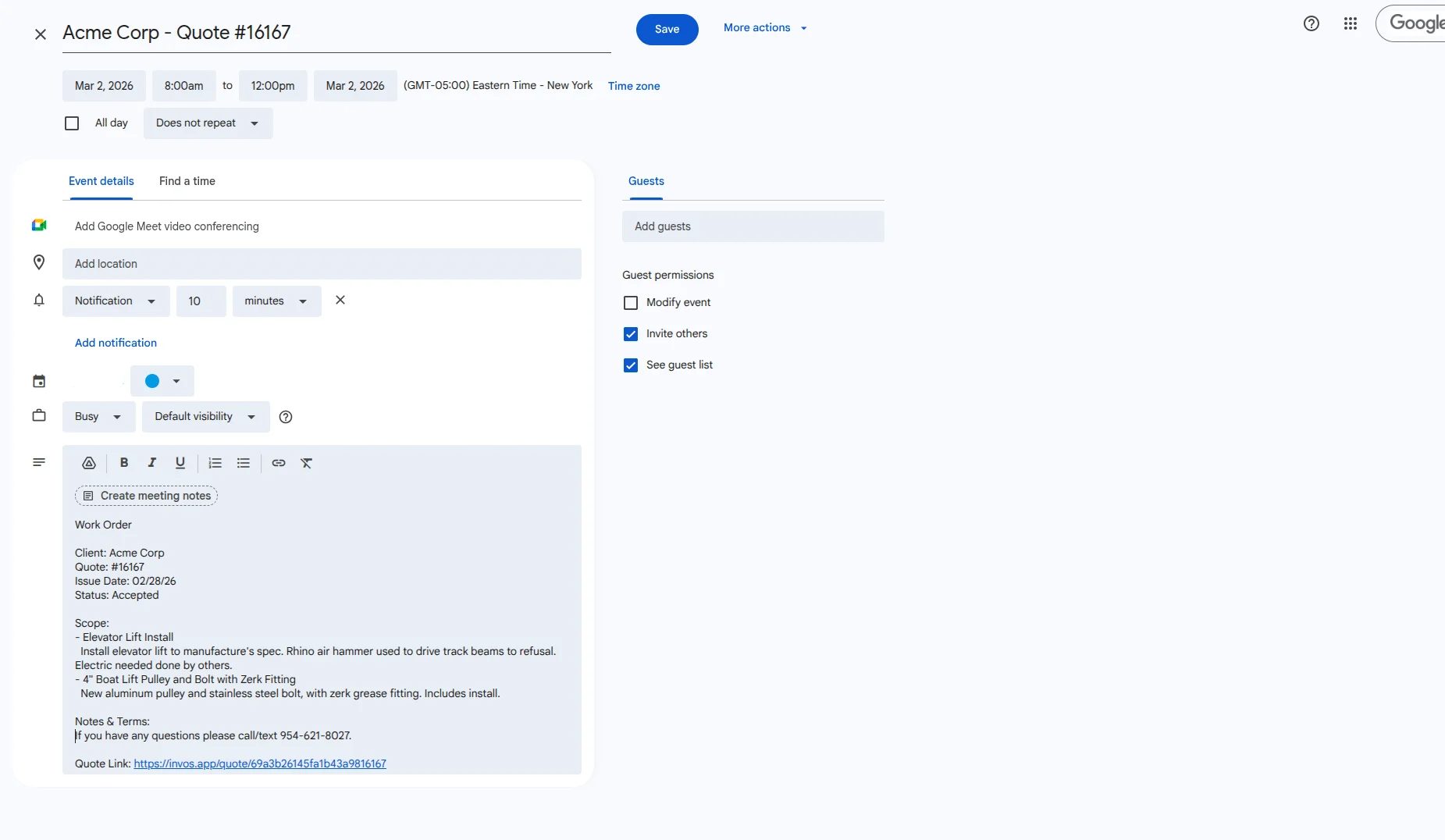Screen dimensions: 1445x840
Task: Open the Notification type dropdown
Action: pyautogui.click(x=116, y=301)
